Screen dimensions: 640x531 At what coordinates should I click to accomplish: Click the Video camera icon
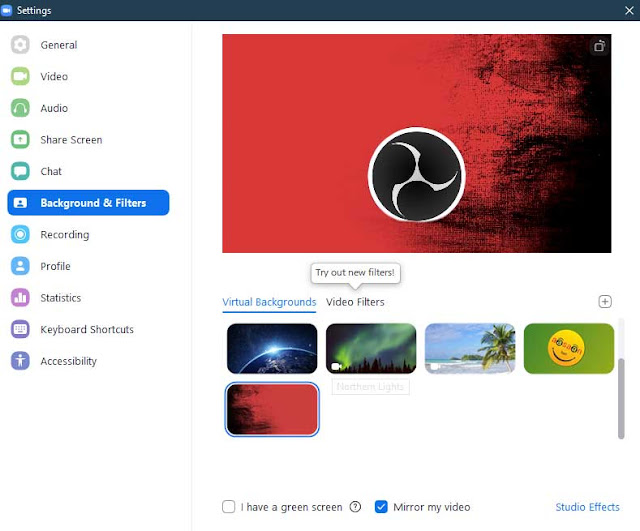[x=20, y=76]
